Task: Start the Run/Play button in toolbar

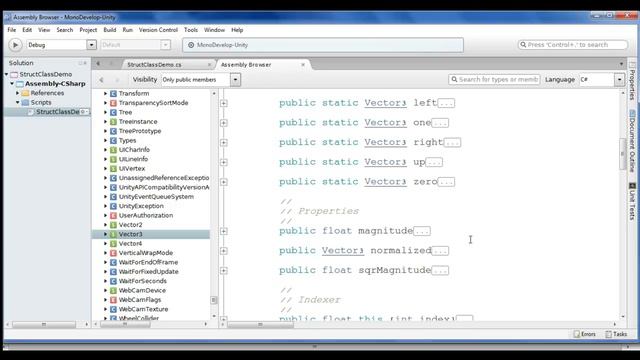Action: (x=16, y=45)
